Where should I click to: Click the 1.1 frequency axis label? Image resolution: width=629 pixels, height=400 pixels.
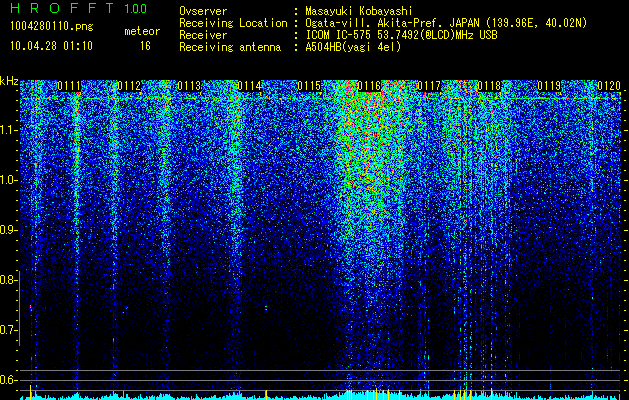[7, 130]
